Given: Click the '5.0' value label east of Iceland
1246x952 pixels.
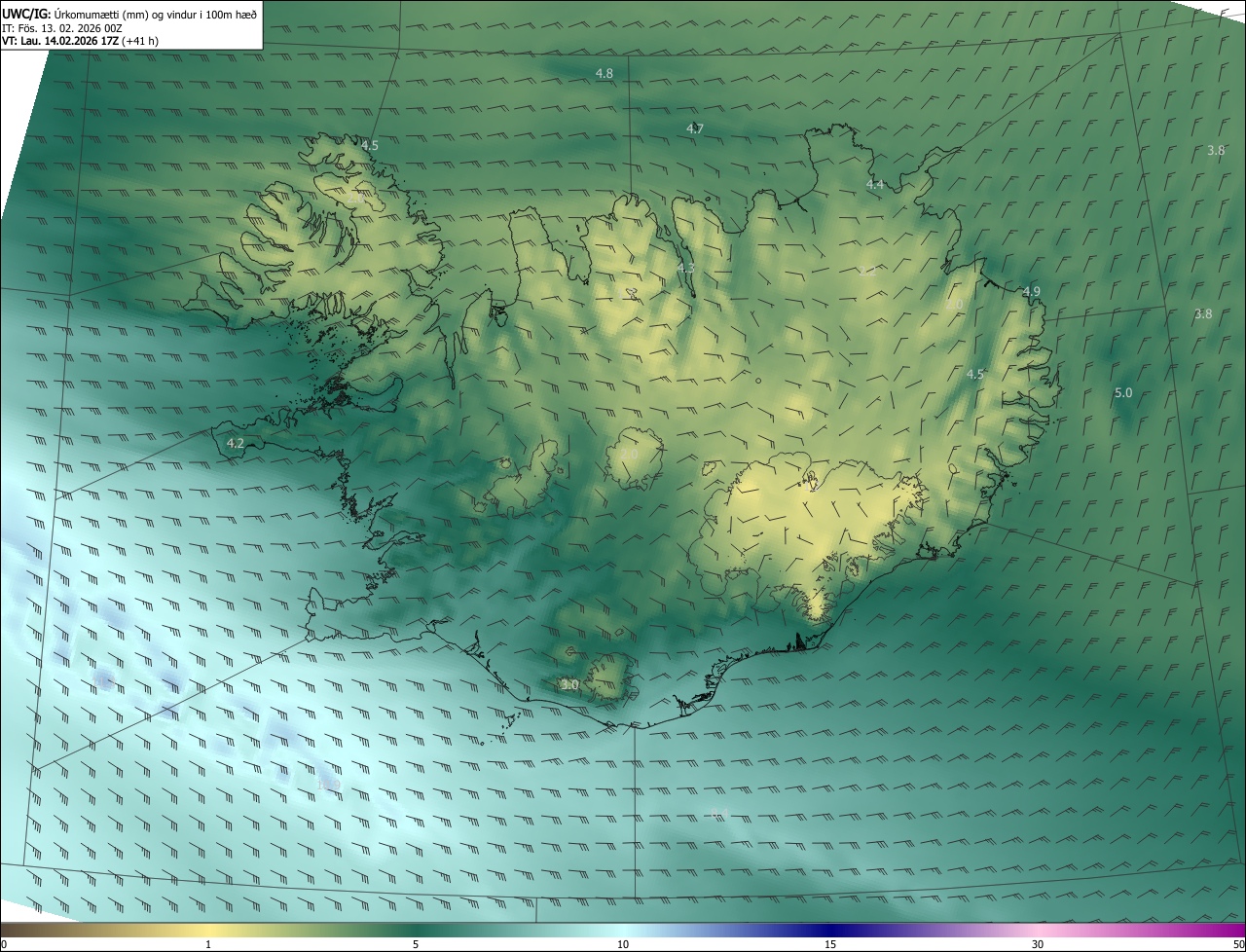Looking at the screenshot, I should (x=1123, y=393).
